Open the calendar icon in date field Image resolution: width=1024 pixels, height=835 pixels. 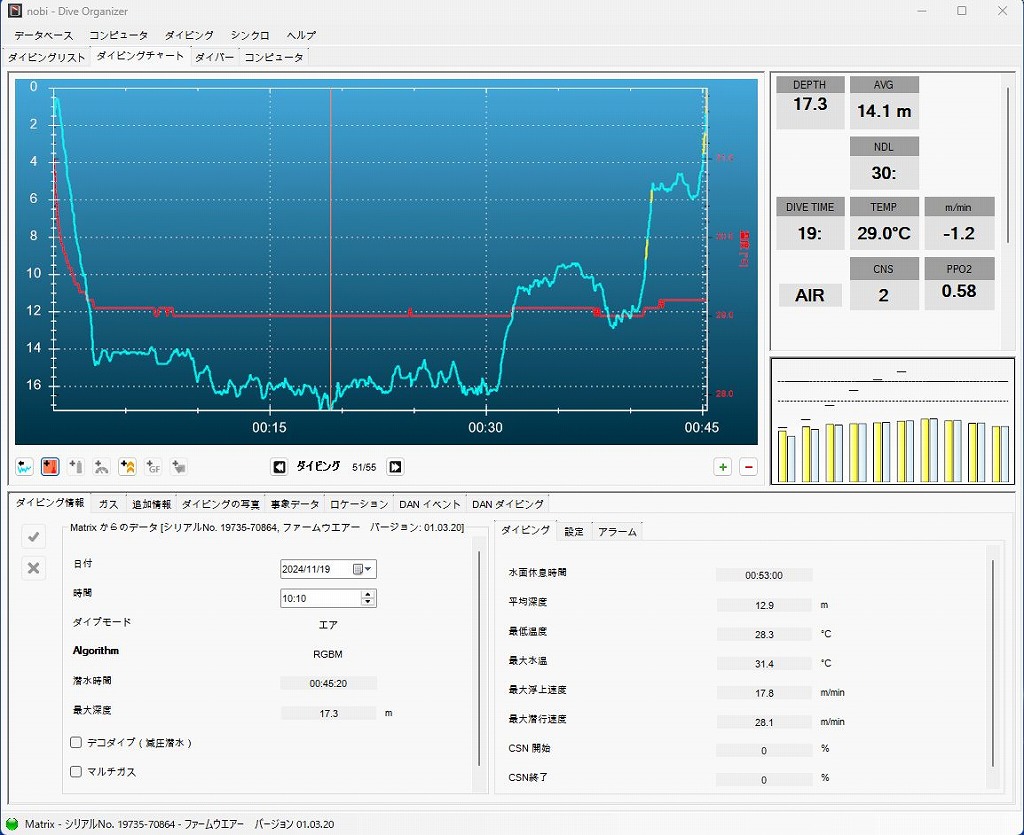358,569
